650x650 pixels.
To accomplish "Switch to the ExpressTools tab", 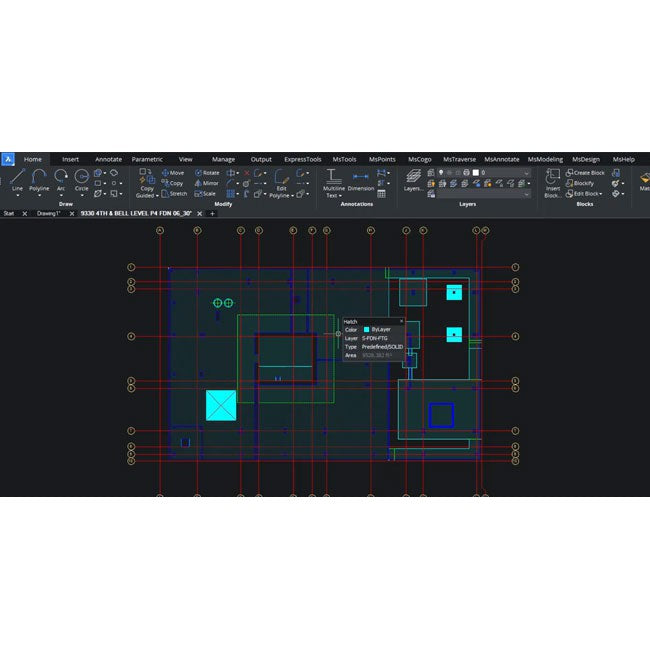I will pyautogui.click(x=302, y=159).
